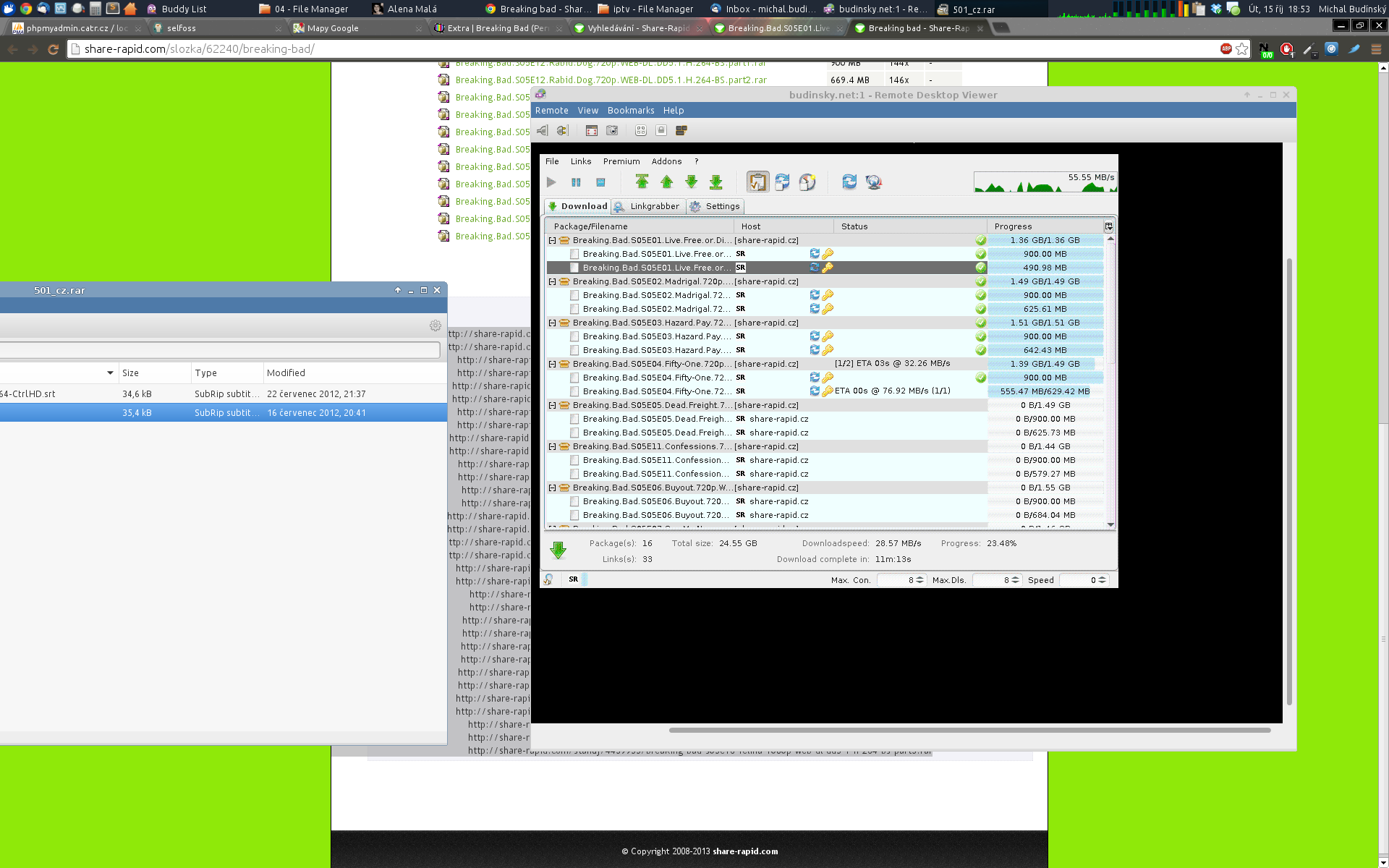Sort archive files by Size column
The height and width of the screenshot is (868, 1389).
coord(155,373)
